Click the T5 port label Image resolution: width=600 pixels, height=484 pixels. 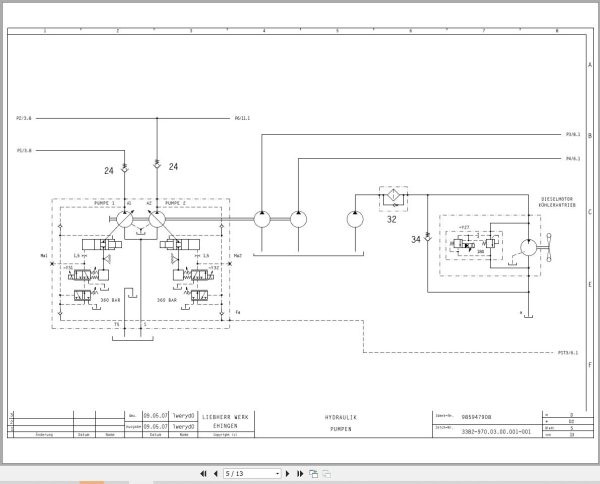[117, 324]
